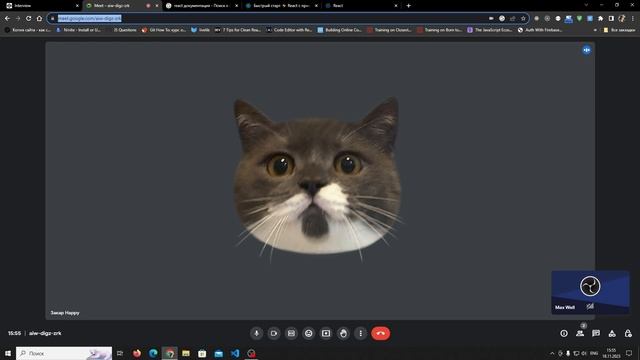Switch to the fourth React quick-start tab
The width and height of the screenshot is (640, 360).
(x=281, y=6)
